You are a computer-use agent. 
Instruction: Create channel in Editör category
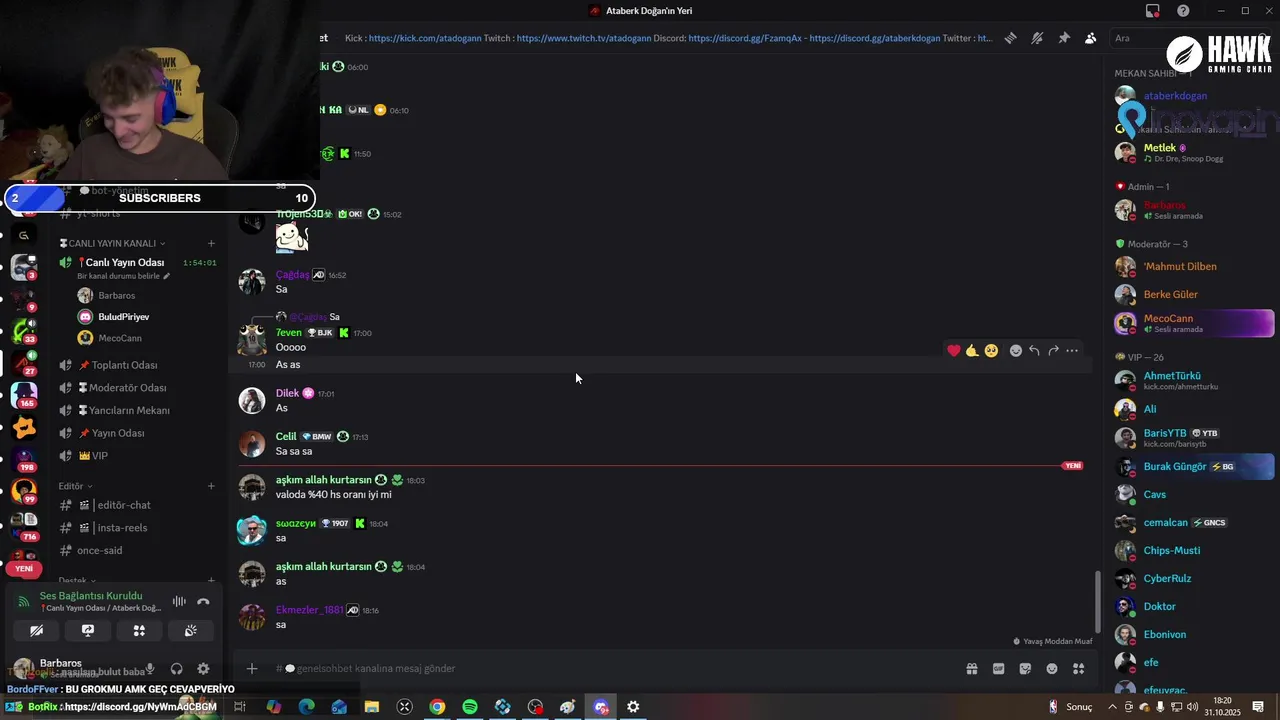(x=211, y=486)
